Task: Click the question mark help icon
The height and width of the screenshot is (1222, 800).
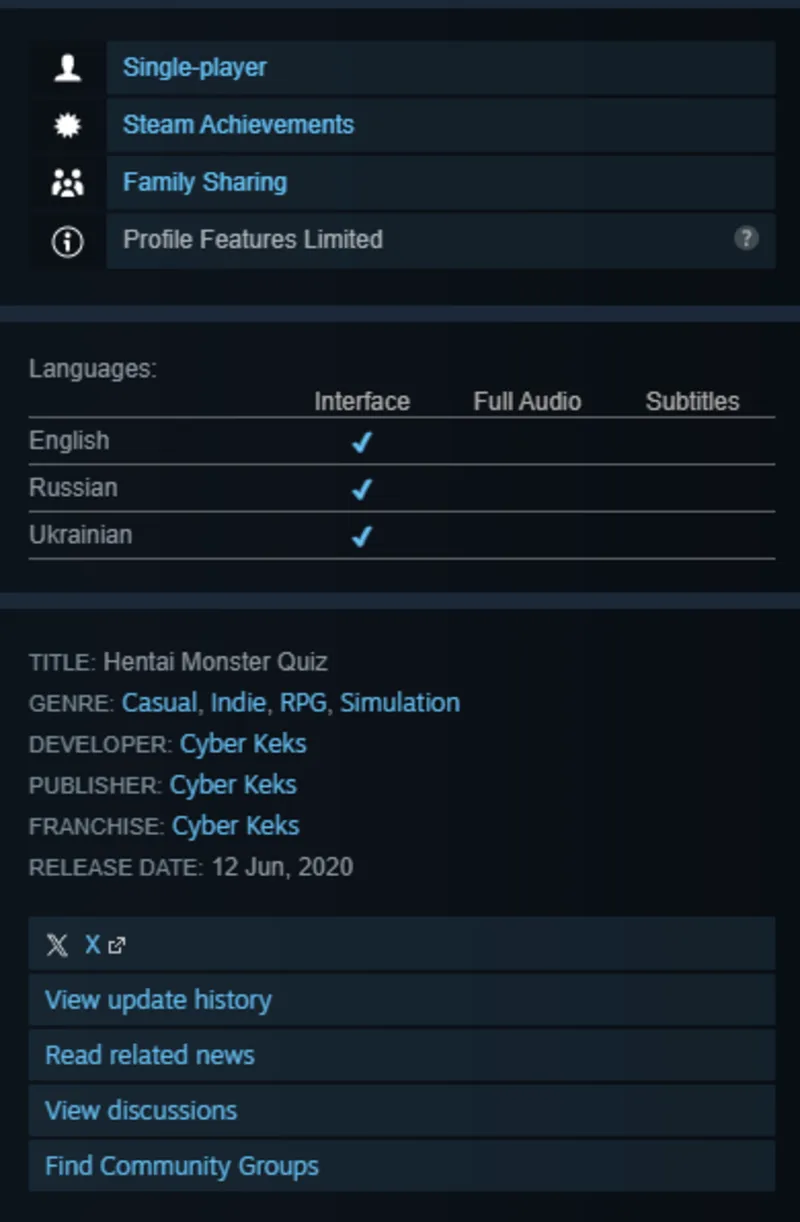Action: (746, 238)
